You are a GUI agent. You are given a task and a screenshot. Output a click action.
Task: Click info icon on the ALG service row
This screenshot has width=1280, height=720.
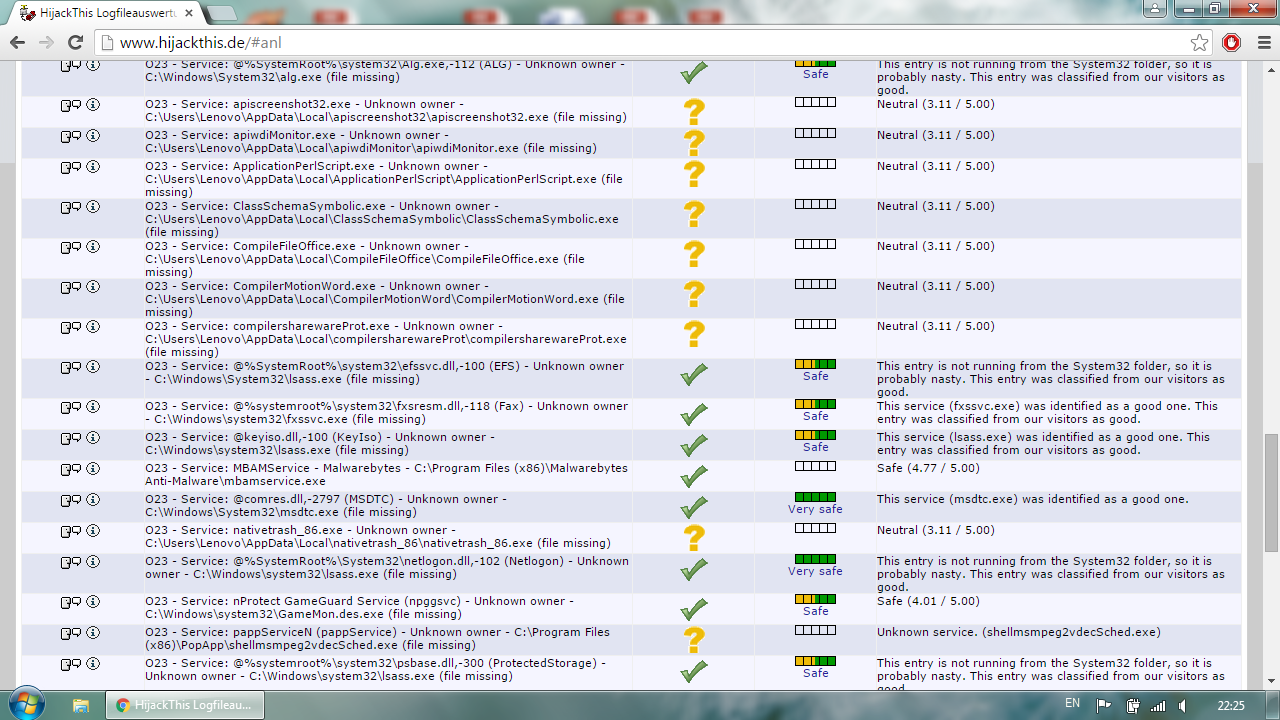pos(93,65)
